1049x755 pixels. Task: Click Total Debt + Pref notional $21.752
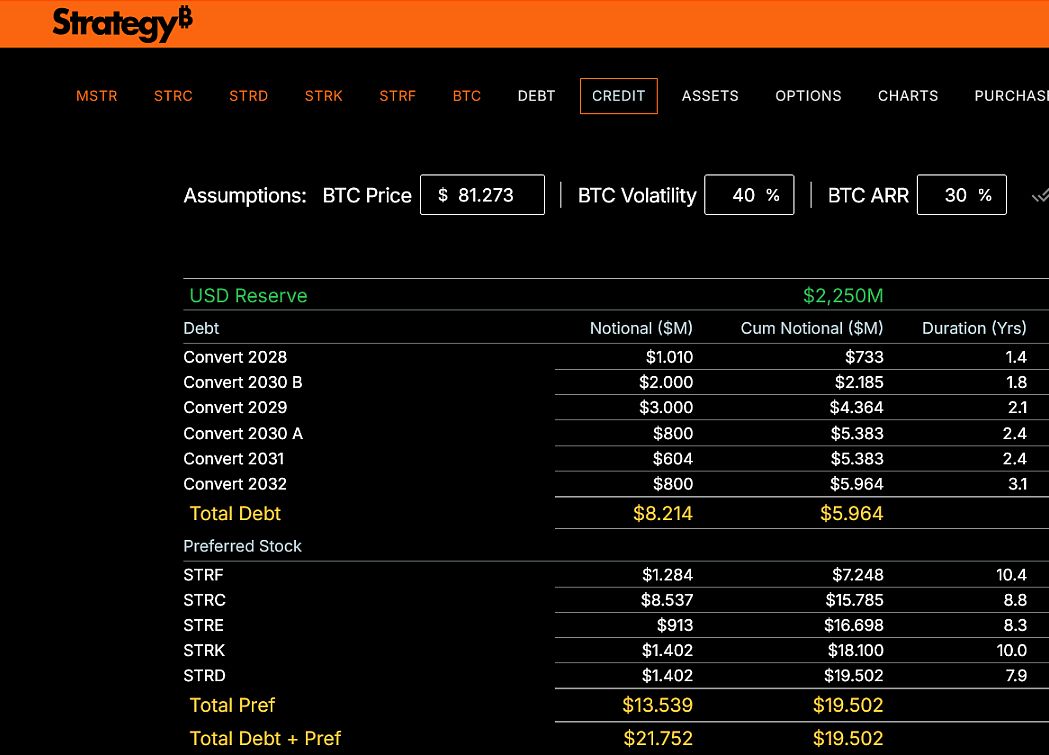click(x=658, y=738)
